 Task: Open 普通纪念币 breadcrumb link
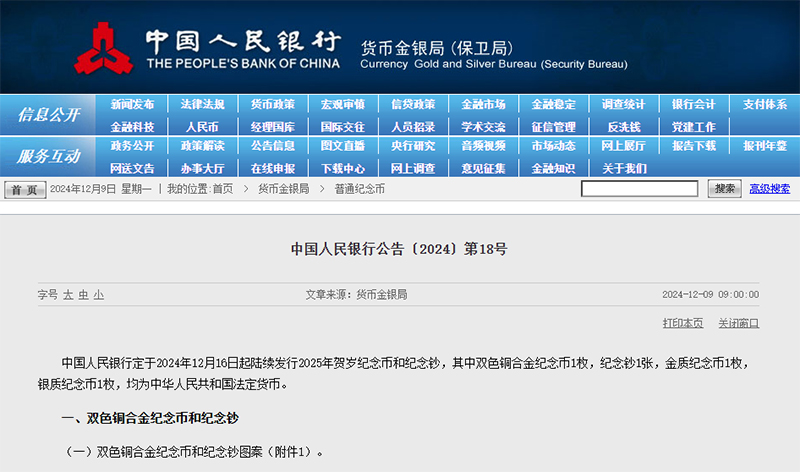(x=359, y=189)
